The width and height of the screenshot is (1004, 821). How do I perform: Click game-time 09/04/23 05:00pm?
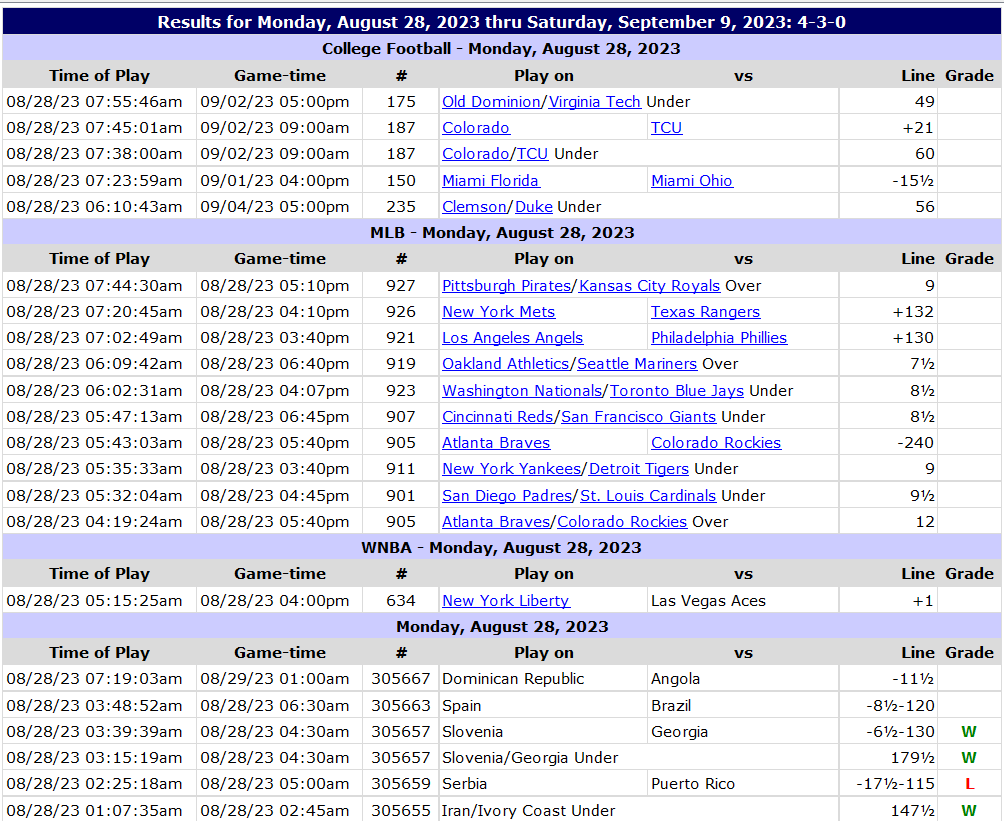275,207
